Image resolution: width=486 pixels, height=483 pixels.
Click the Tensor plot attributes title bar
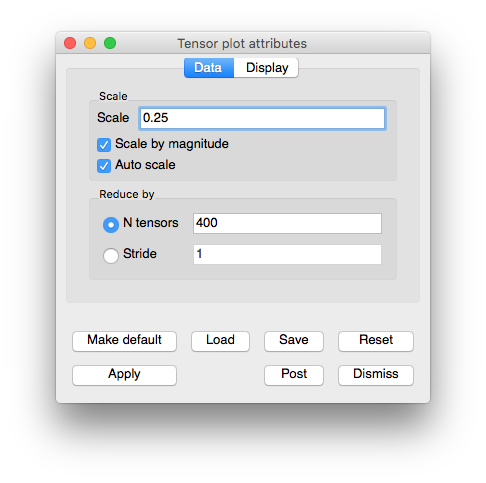pyautogui.click(x=242, y=43)
